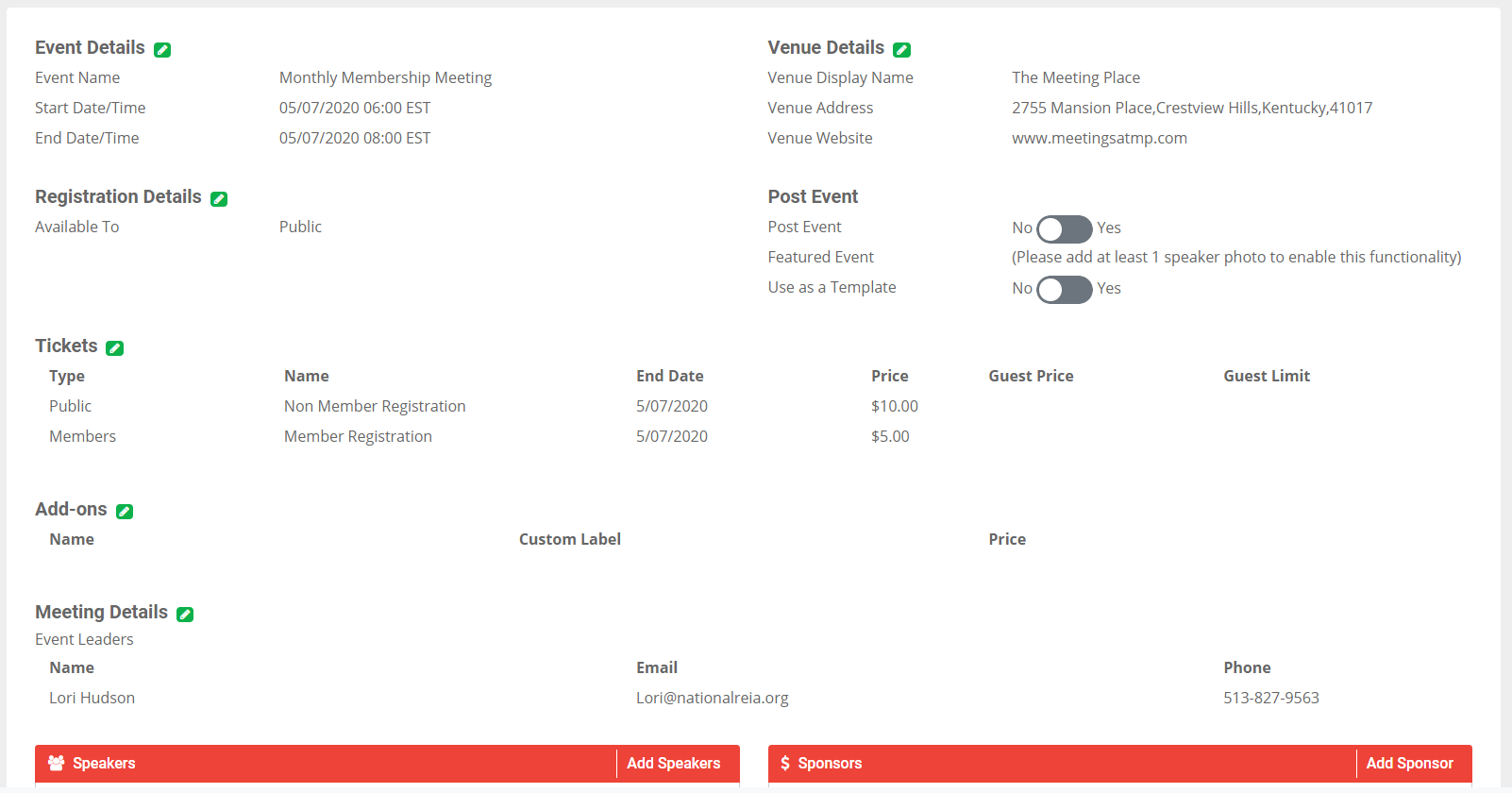
Task: Open the www.meetingsatmp.com venue website link
Action: 1099,138
